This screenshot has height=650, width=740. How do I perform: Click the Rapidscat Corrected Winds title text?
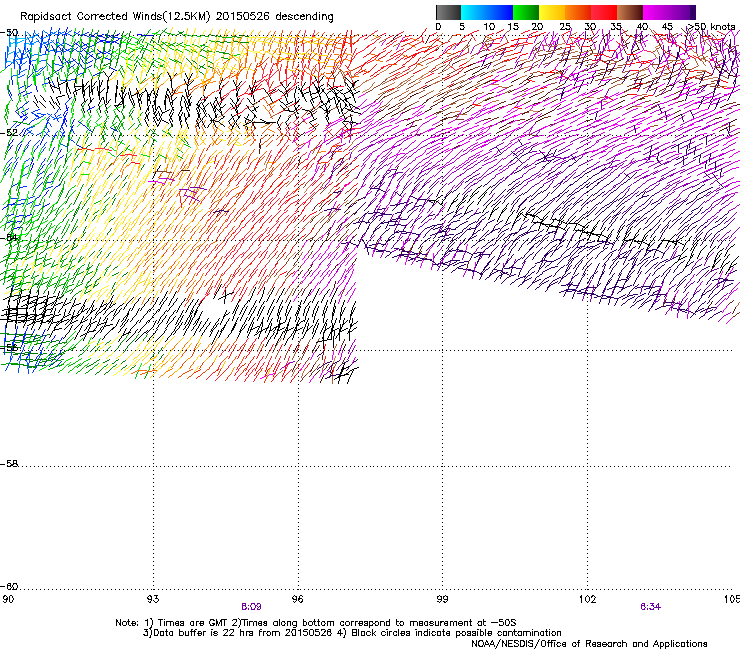[x=177, y=17]
